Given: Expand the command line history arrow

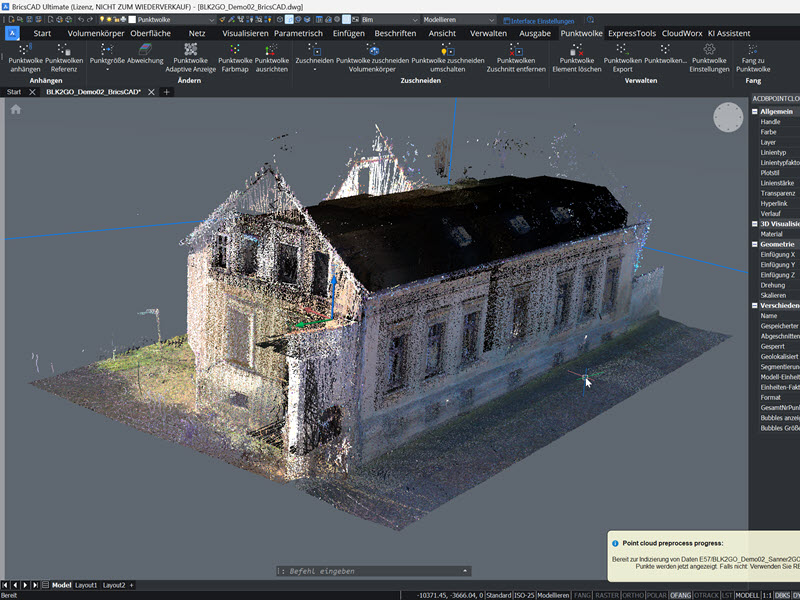Looking at the screenshot, I should tap(465, 571).
